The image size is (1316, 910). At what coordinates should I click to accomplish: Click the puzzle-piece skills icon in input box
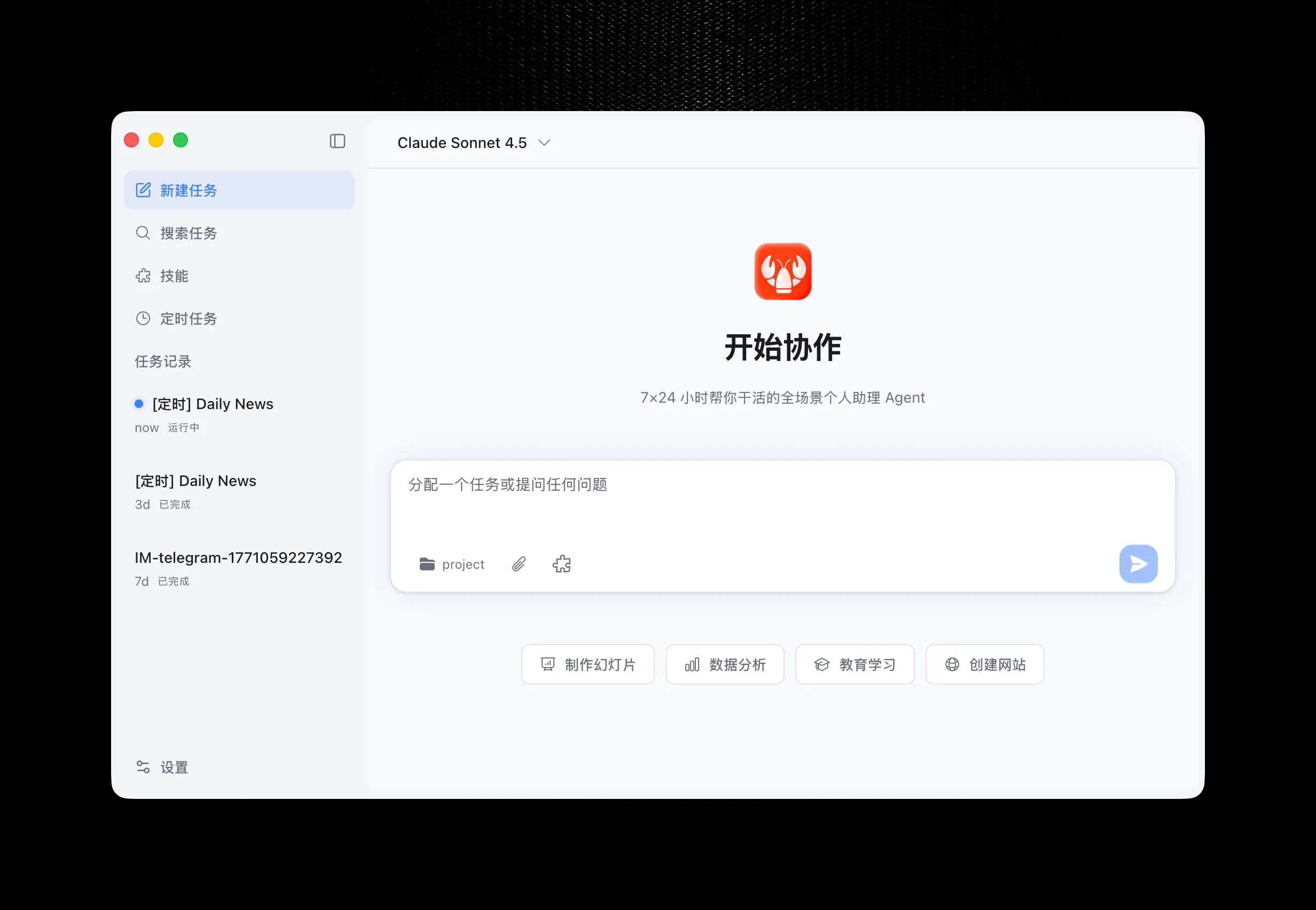[562, 564]
